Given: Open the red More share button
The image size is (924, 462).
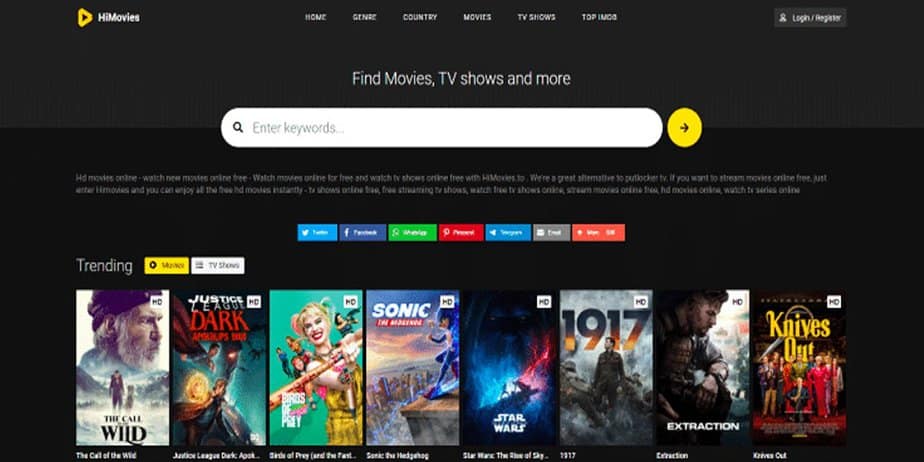Looking at the screenshot, I should pyautogui.click(x=599, y=232).
